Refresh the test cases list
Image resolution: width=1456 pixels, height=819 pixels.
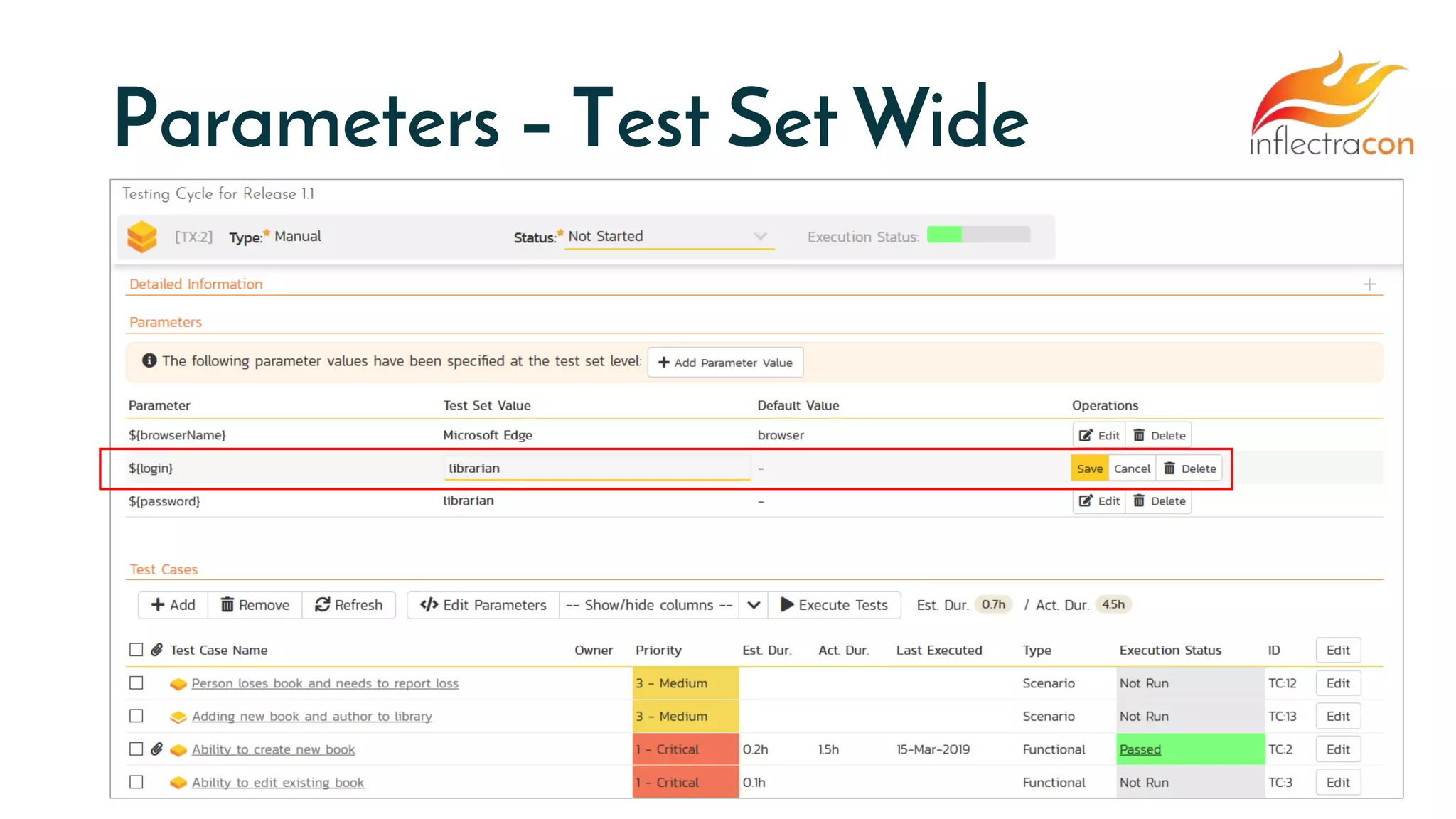[348, 605]
